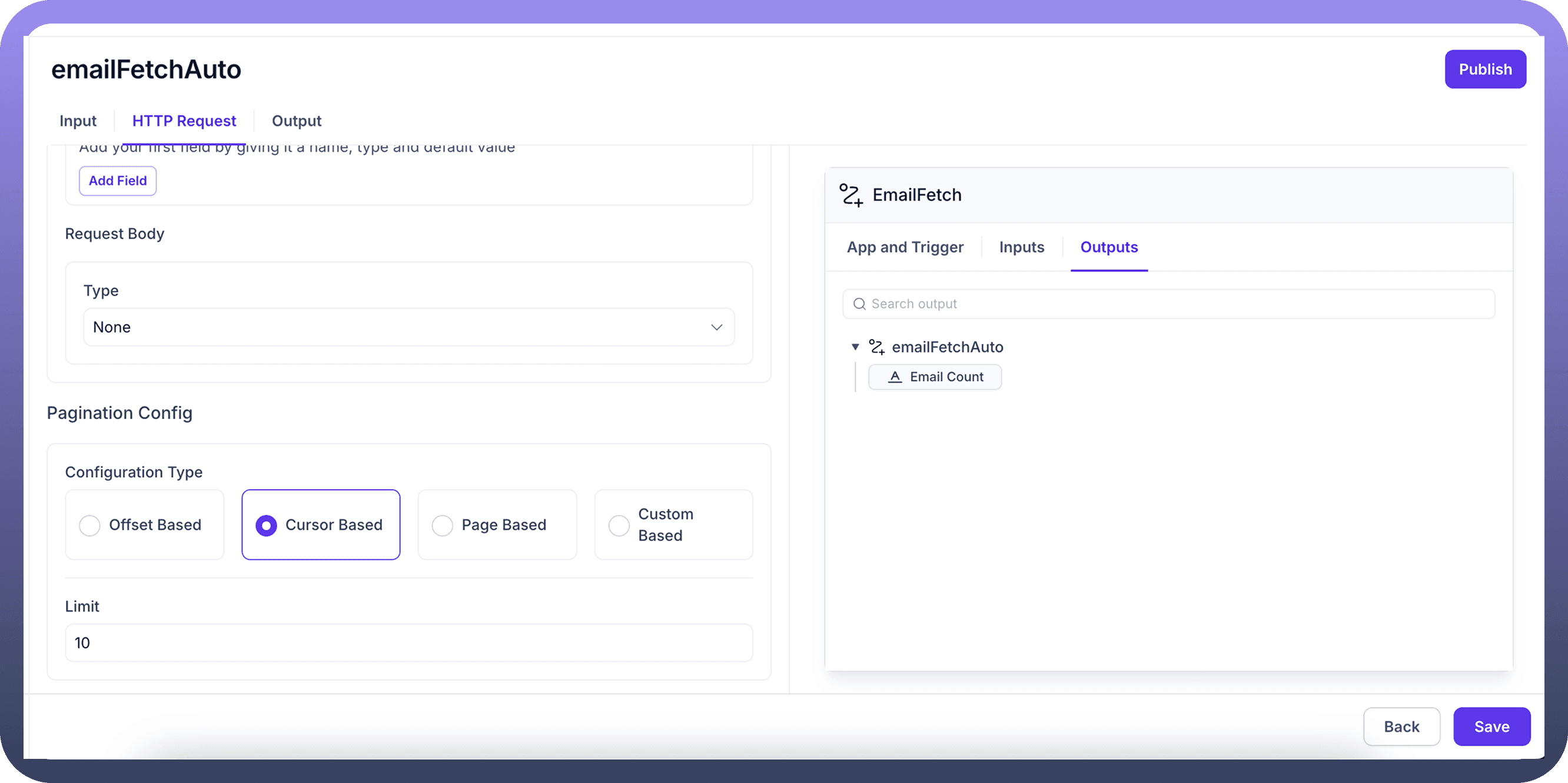Select the Cursor Based radio option
Screen dimensions: 1568x783
pyautogui.click(x=266, y=525)
